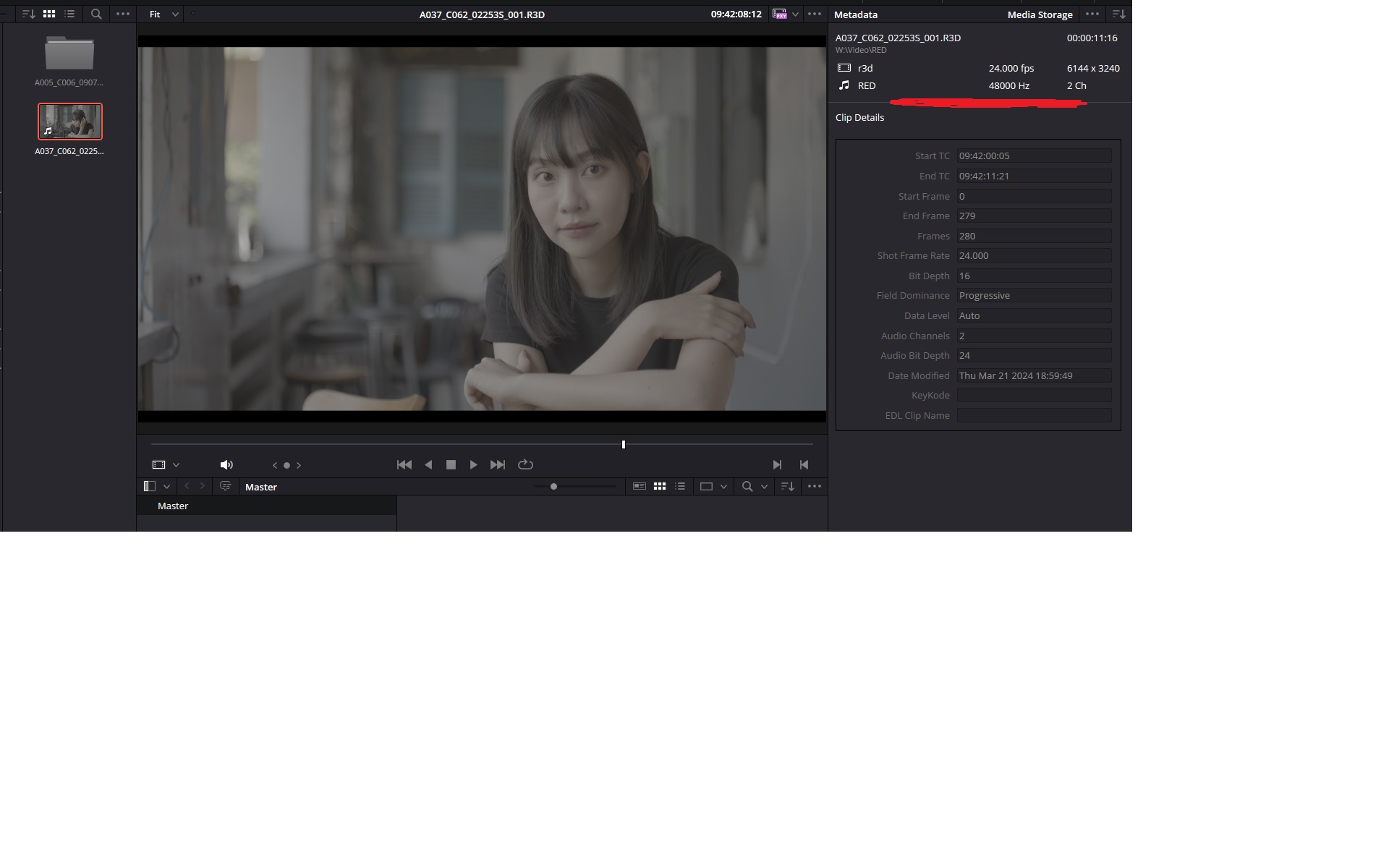Switch the media pool to list view
This screenshot has height=868, width=1389.
click(x=679, y=487)
